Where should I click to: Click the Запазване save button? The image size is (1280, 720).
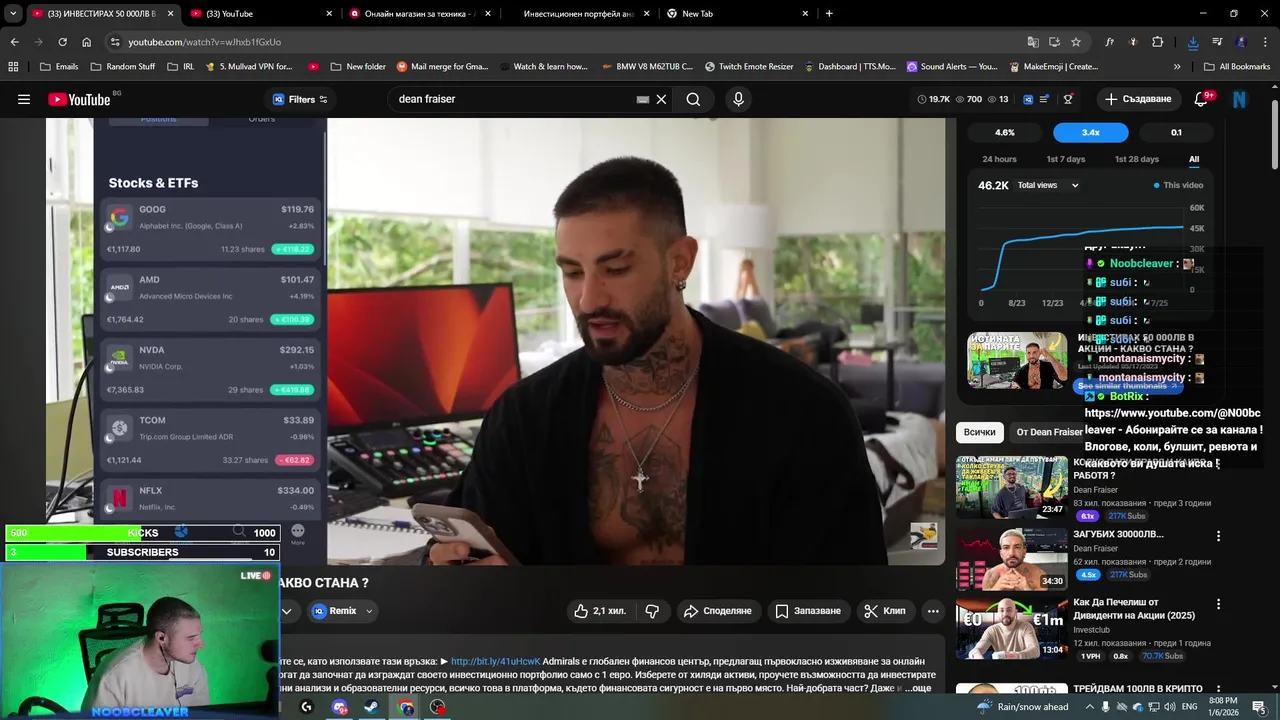pyautogui.click(x=808, y=611)
